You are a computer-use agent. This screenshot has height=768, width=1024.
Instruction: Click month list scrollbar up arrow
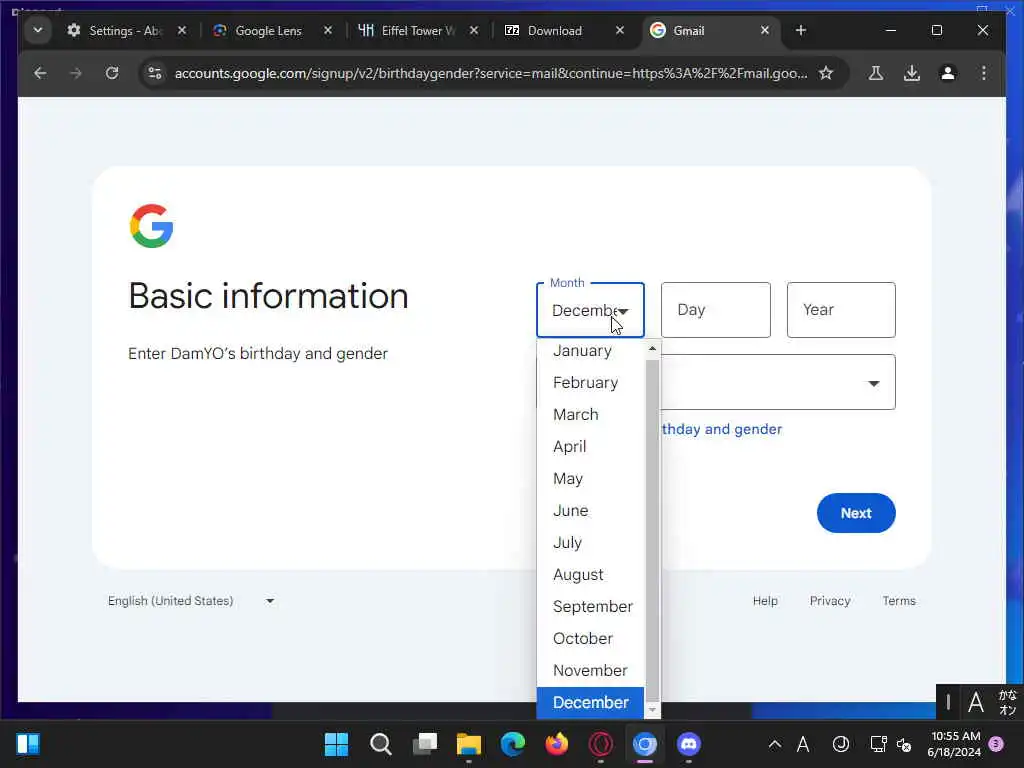652,349
